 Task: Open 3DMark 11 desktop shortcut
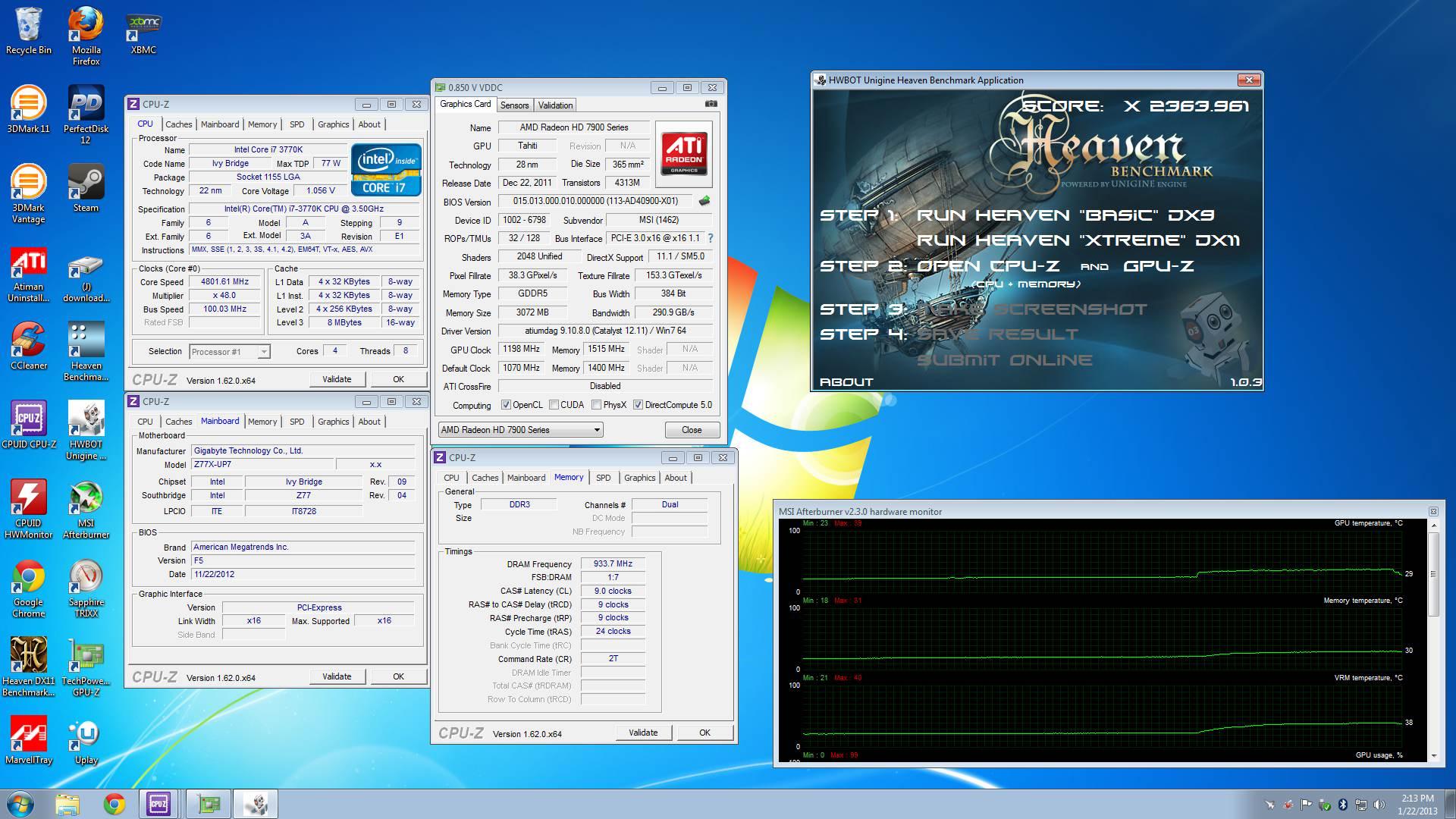pos(28,111)
